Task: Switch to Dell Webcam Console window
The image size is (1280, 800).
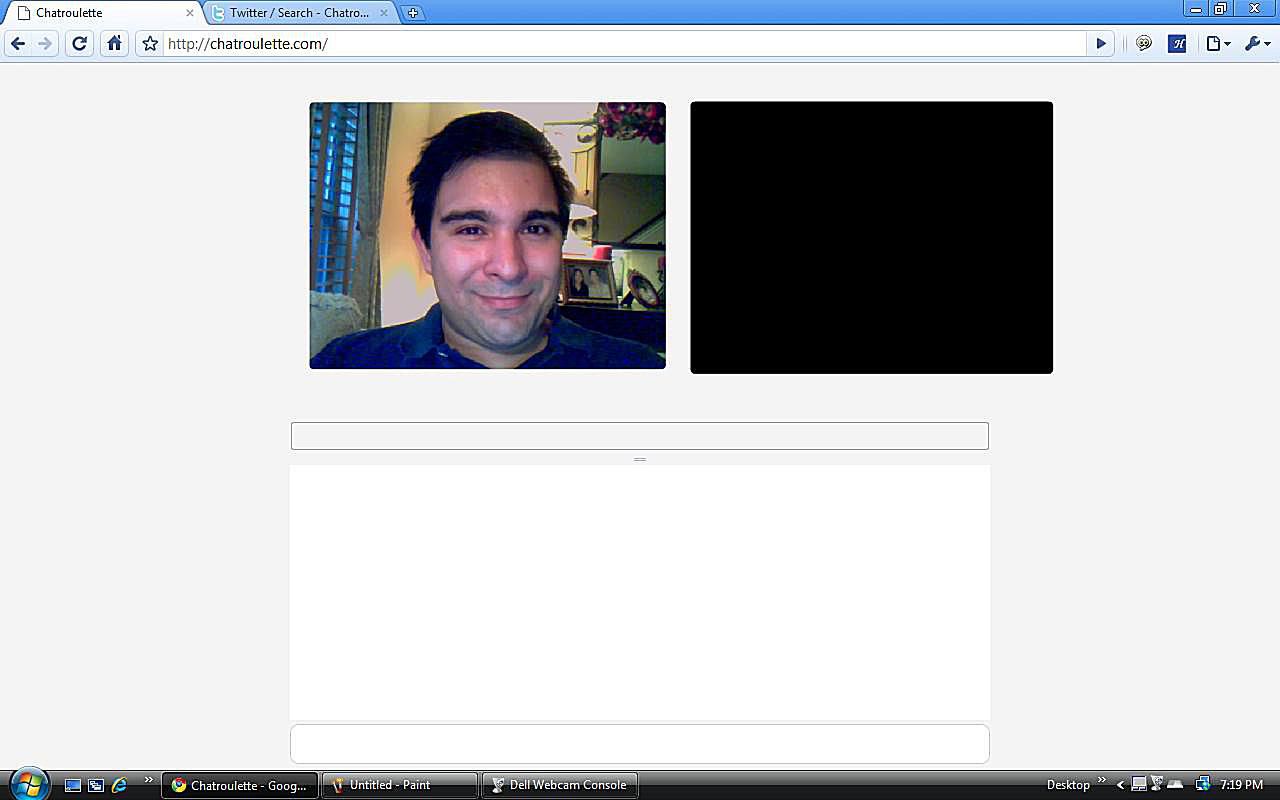Action: 560,785
